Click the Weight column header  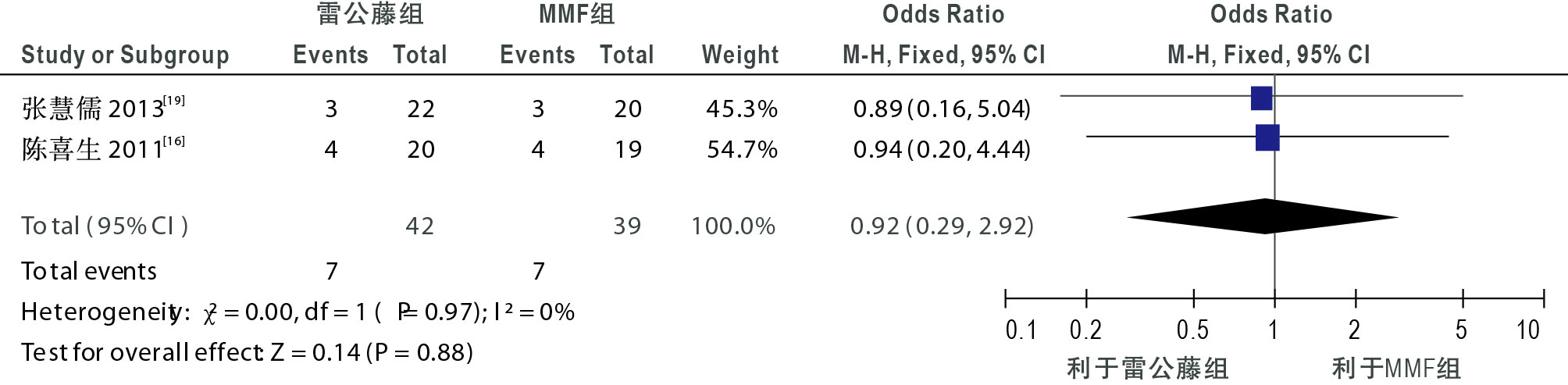point(740,55)
